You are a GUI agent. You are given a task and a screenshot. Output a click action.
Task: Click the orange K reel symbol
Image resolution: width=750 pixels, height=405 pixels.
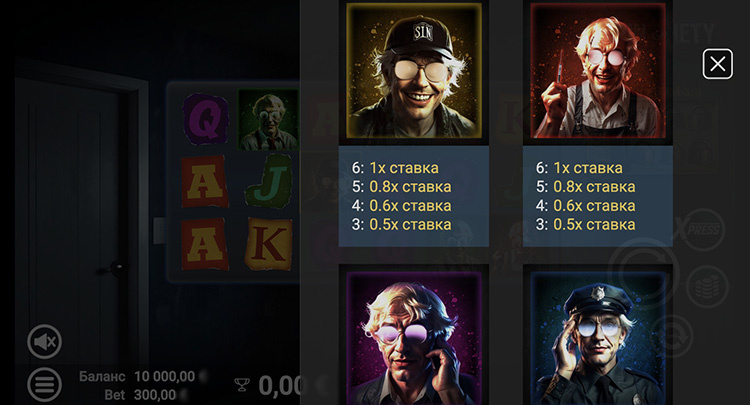click(x=268, y=244)
